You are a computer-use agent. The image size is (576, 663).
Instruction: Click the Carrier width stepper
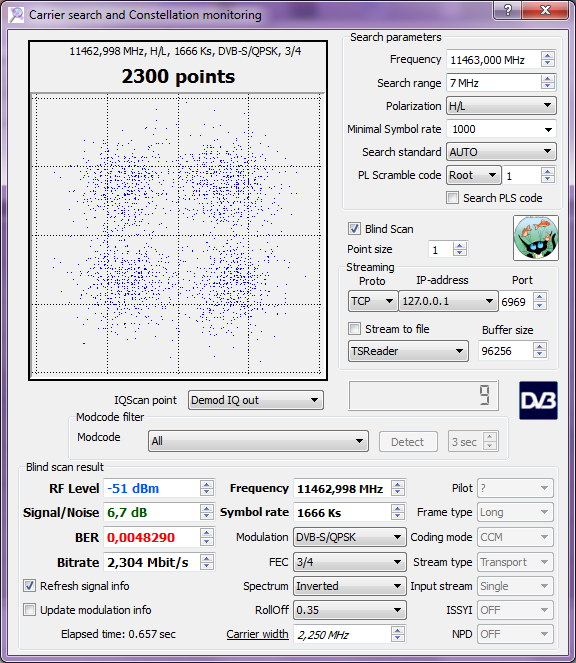point(398,634)
